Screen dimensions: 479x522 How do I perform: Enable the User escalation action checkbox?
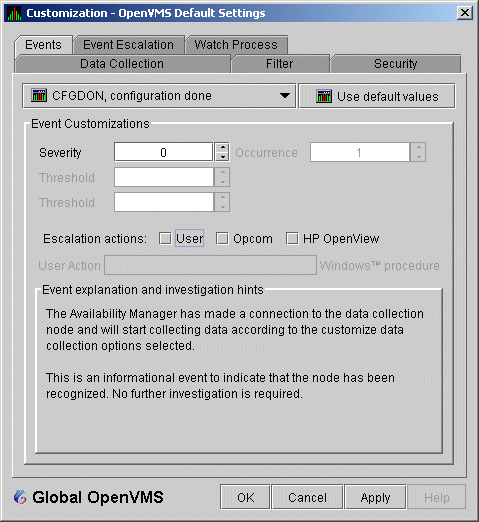[x=165, y=239]
